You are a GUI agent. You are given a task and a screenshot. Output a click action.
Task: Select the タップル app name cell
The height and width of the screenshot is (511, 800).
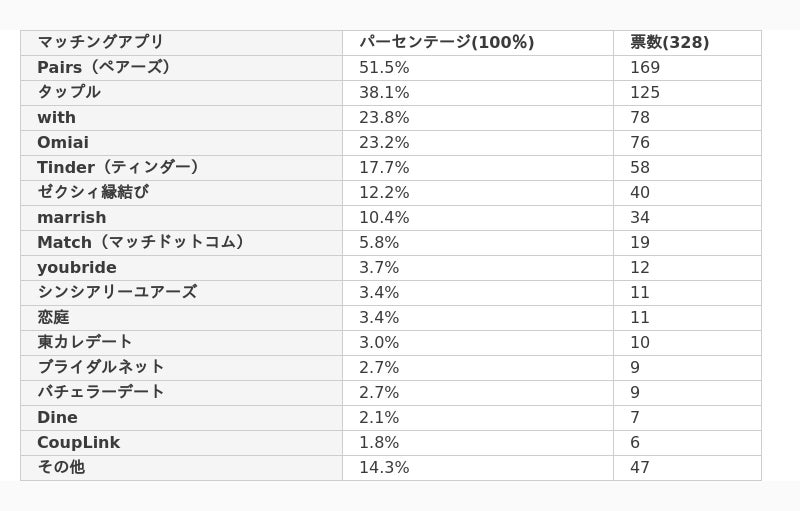coord(69,92)
